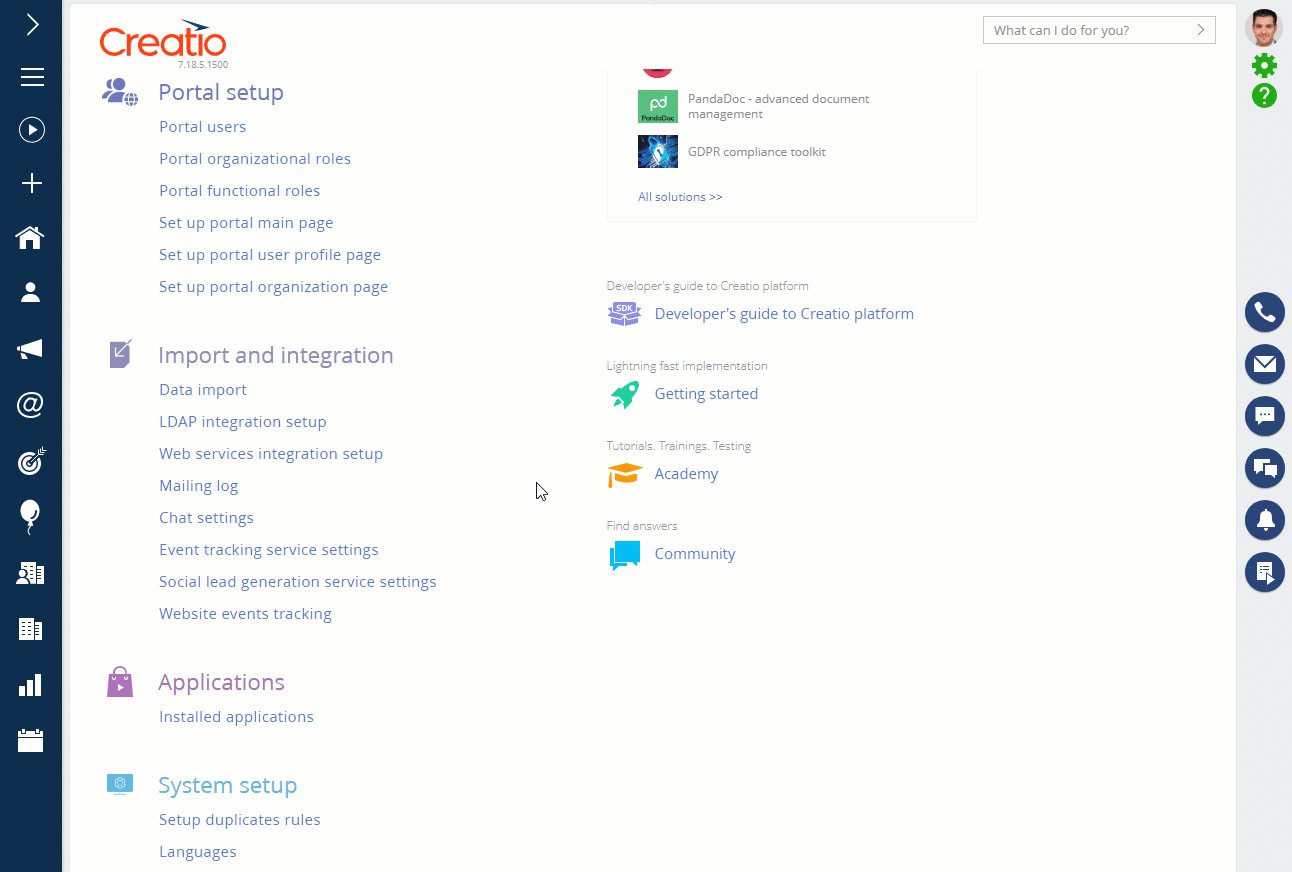
Task: Open the green help question icon
Action: (1264, 96)
